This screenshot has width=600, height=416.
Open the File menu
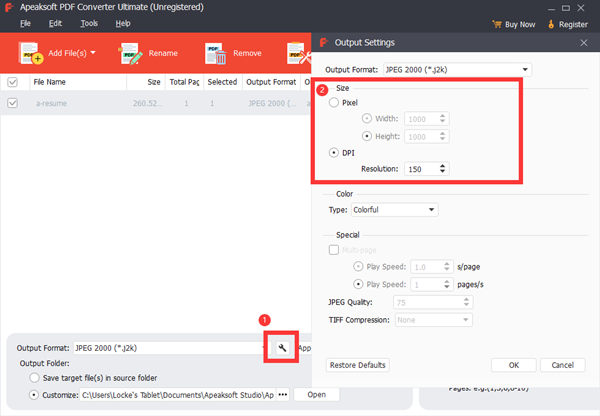pyautogui.click(x=25, y=23)
